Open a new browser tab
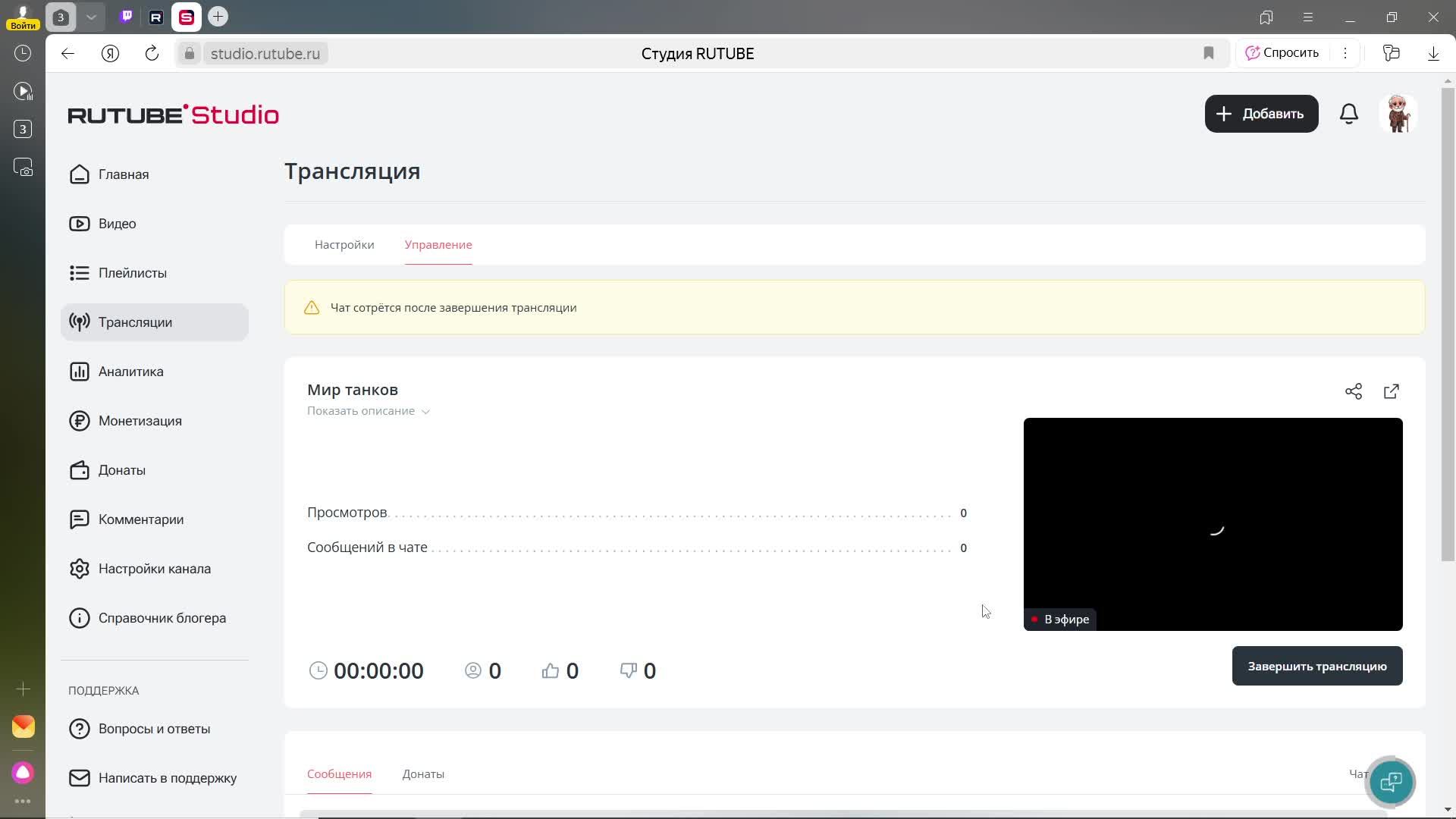Image resolution: width=1456 pixels, height=819 pixels. [218, 17]
